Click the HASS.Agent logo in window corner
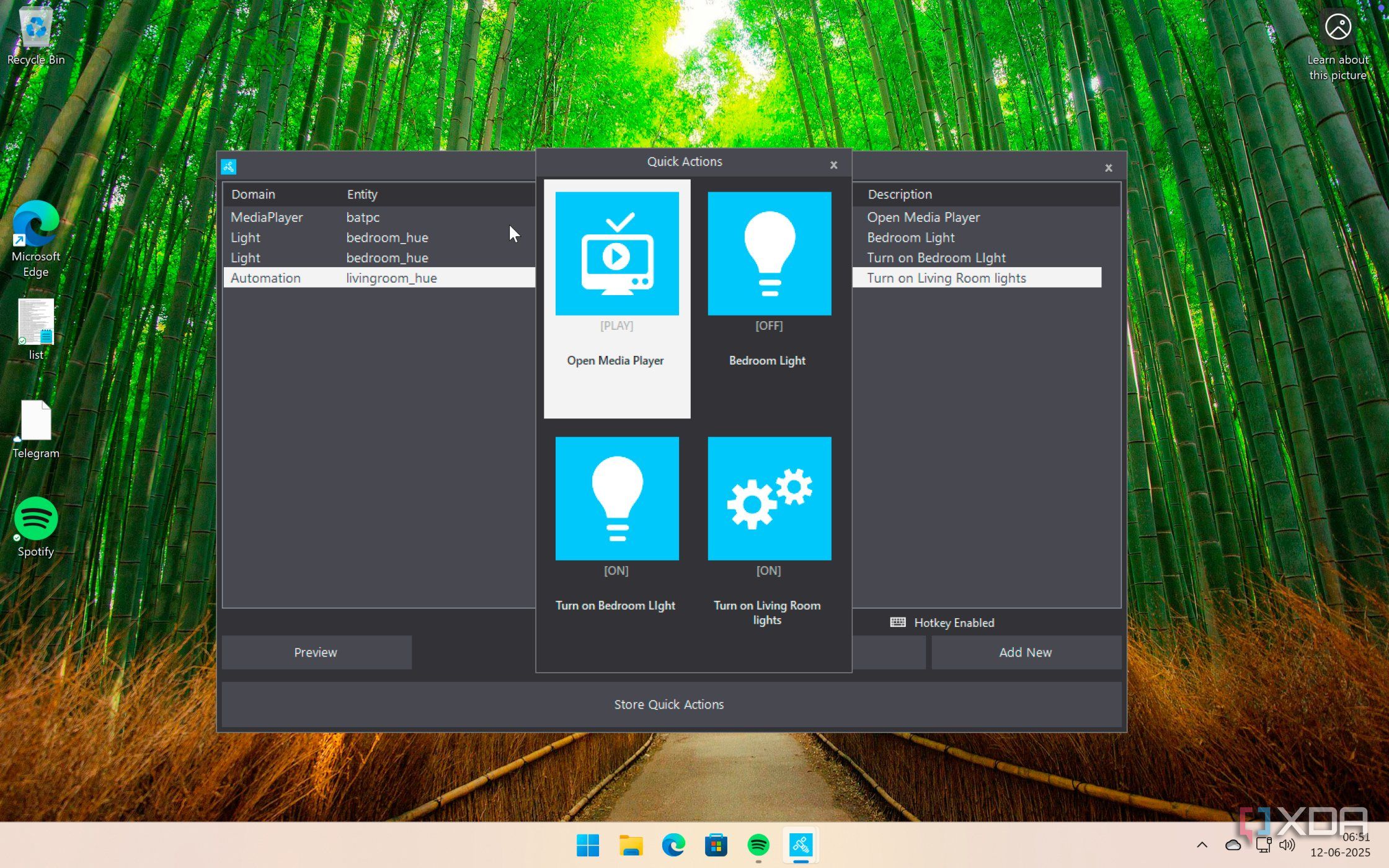 pos(228,166)
